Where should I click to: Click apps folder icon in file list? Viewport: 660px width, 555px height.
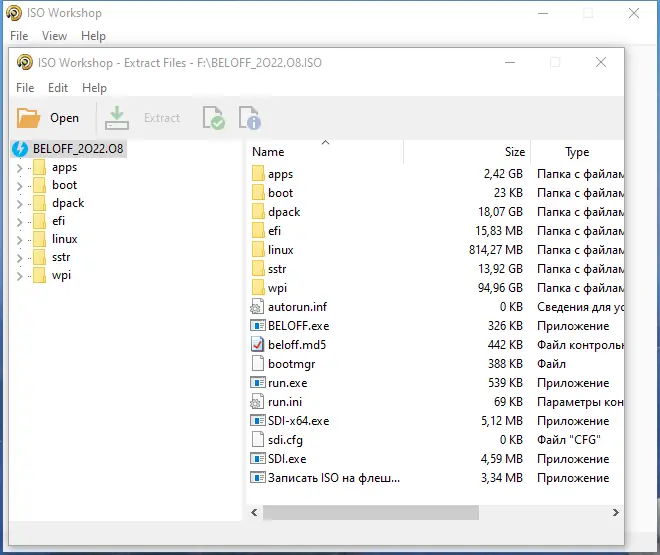pos(258,174)
